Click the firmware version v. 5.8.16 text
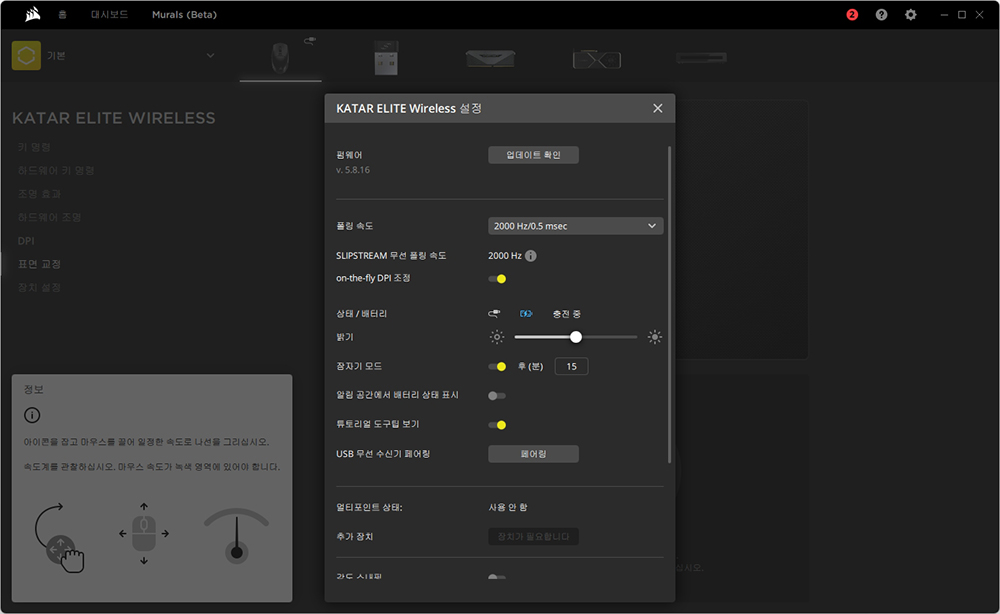The height and width of the screenshot is (614, 1000). [x=353, y=170]
